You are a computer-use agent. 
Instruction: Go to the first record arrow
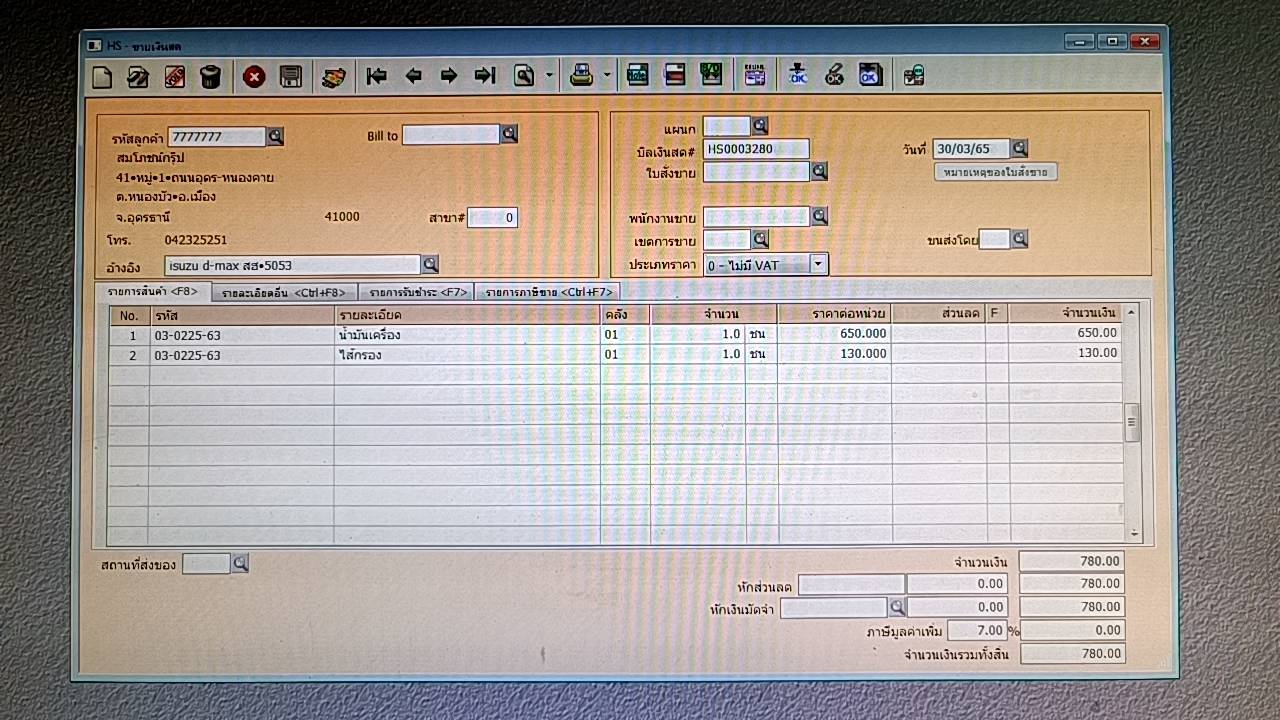pos(376,76)
